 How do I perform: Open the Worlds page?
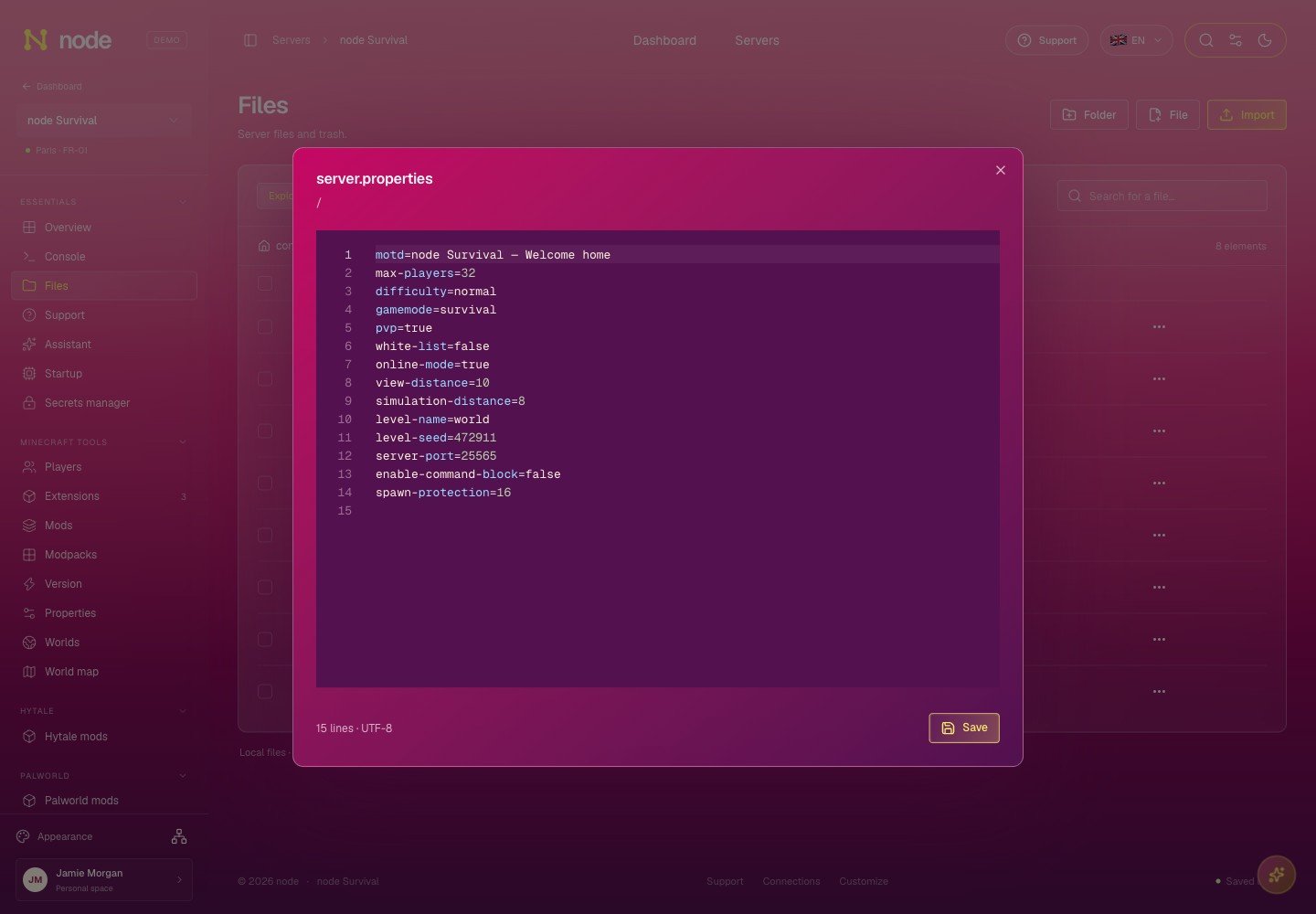(104, 643)
